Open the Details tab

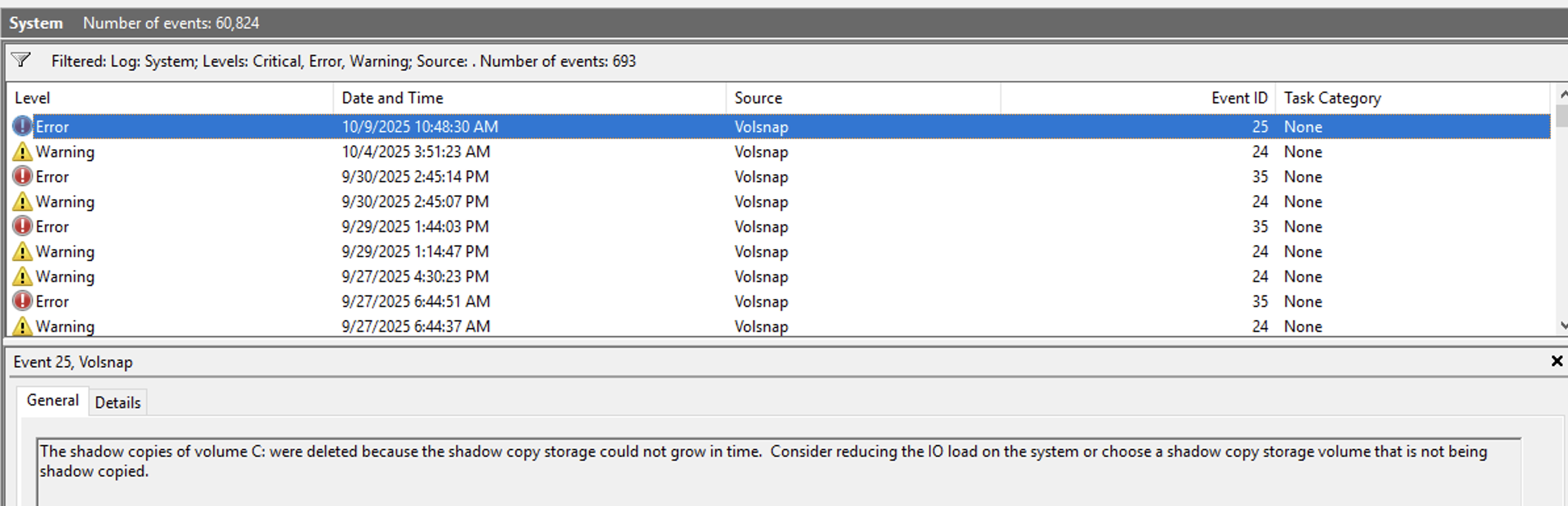pos(118,403)
